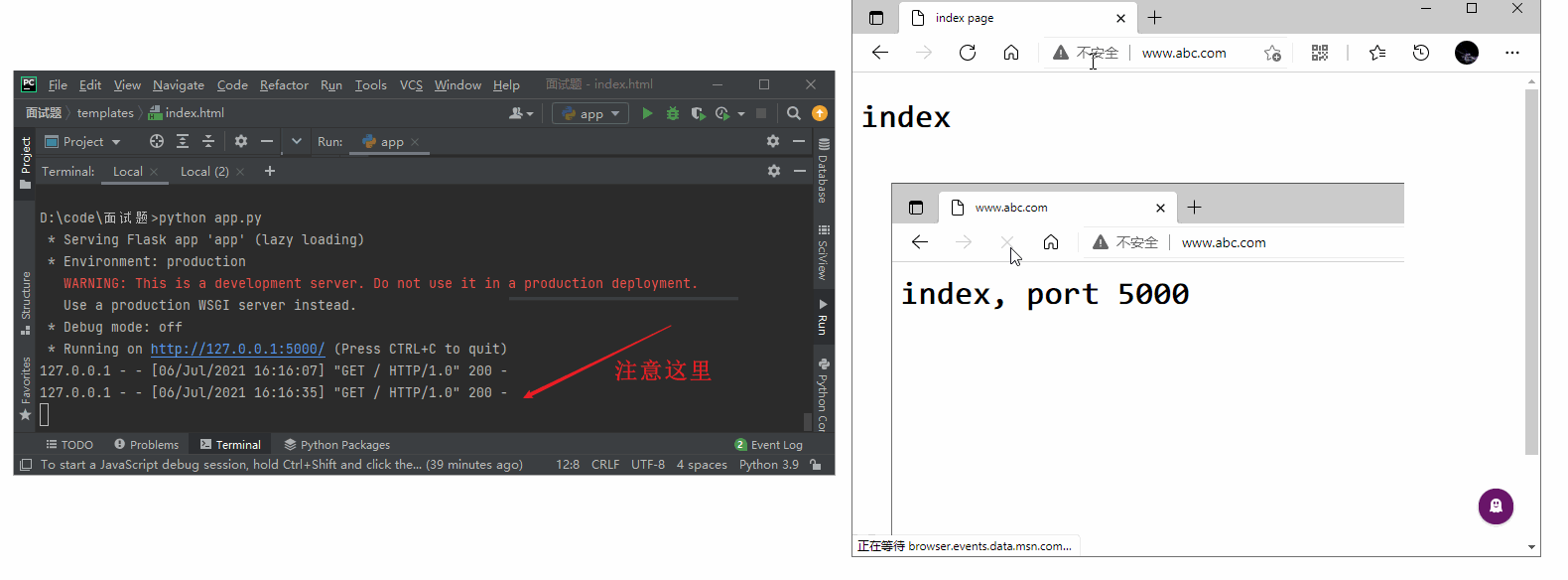Image resolution: width=1568 pixels, height=580 pixels.
Task: Open the browser profile avatar
Action: (x=1467, y=53)
